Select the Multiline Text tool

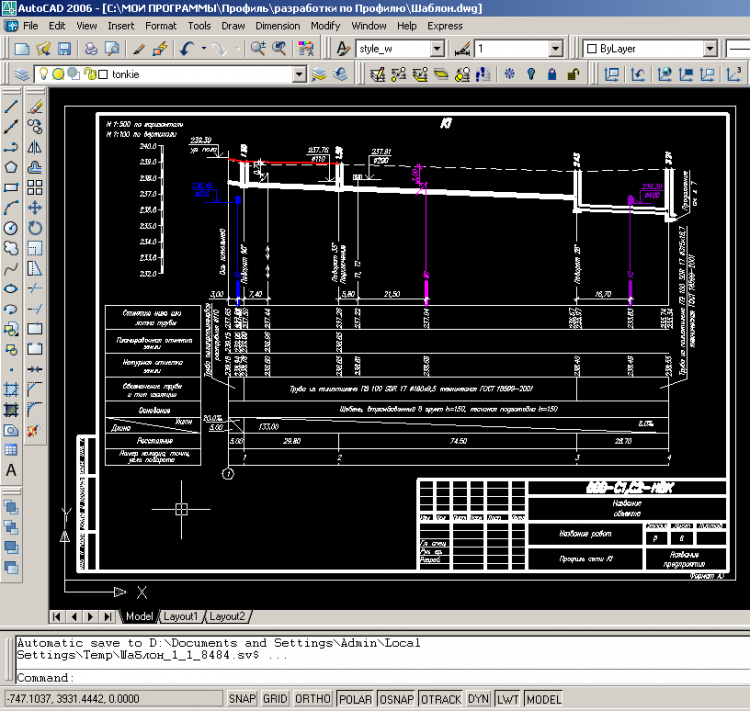11,470
